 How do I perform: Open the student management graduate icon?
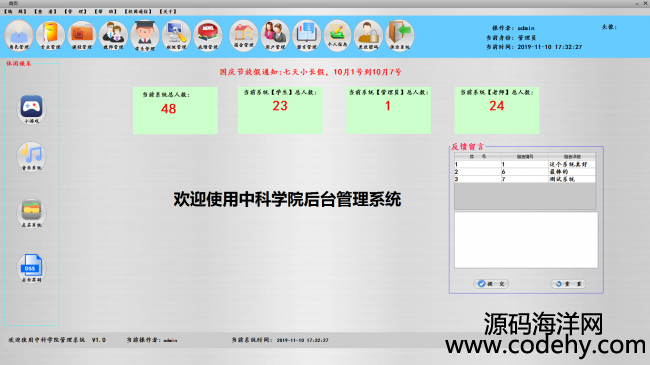[x=145, y=36]
